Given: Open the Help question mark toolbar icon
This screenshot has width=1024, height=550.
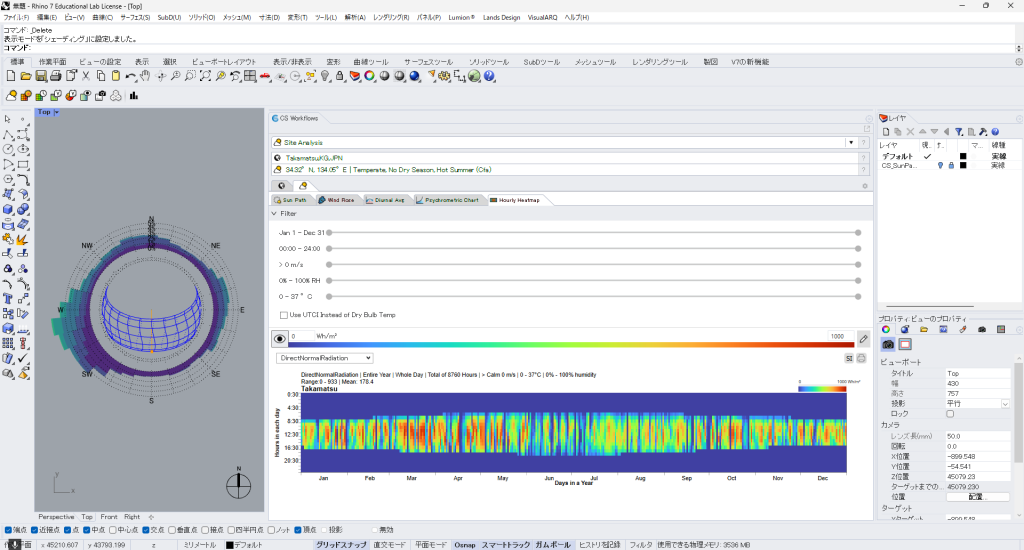Looking at the screenshot, I should pyautogui.click(x=490, y=76).
